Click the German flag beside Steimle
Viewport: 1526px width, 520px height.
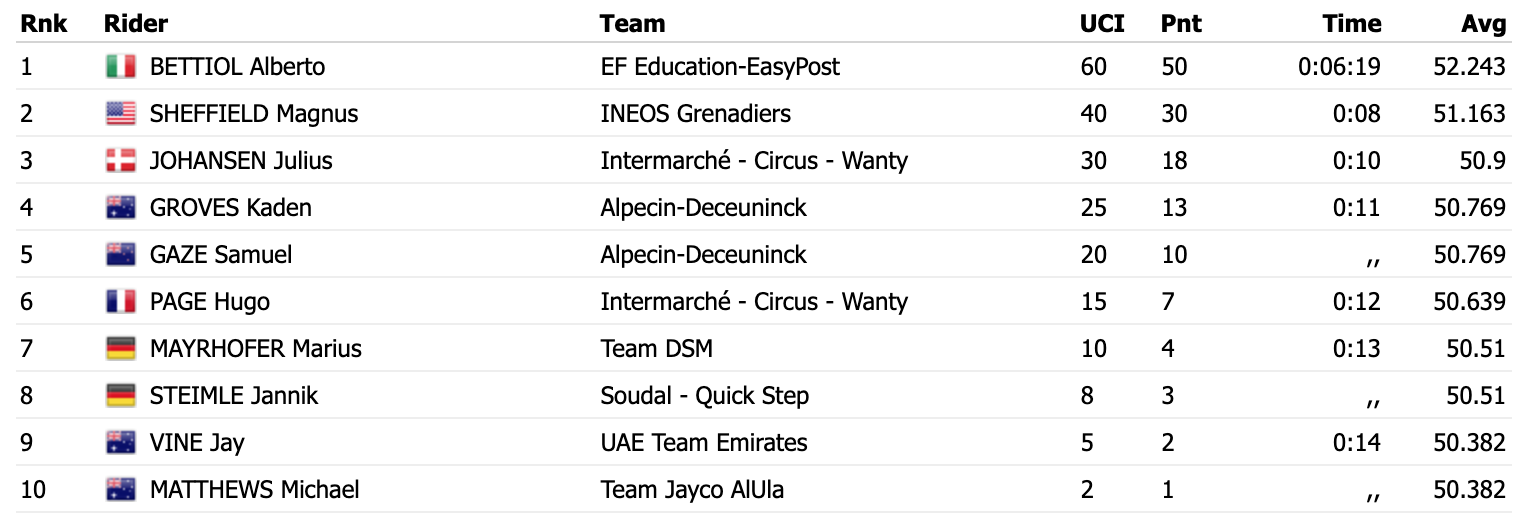(120, 396)
